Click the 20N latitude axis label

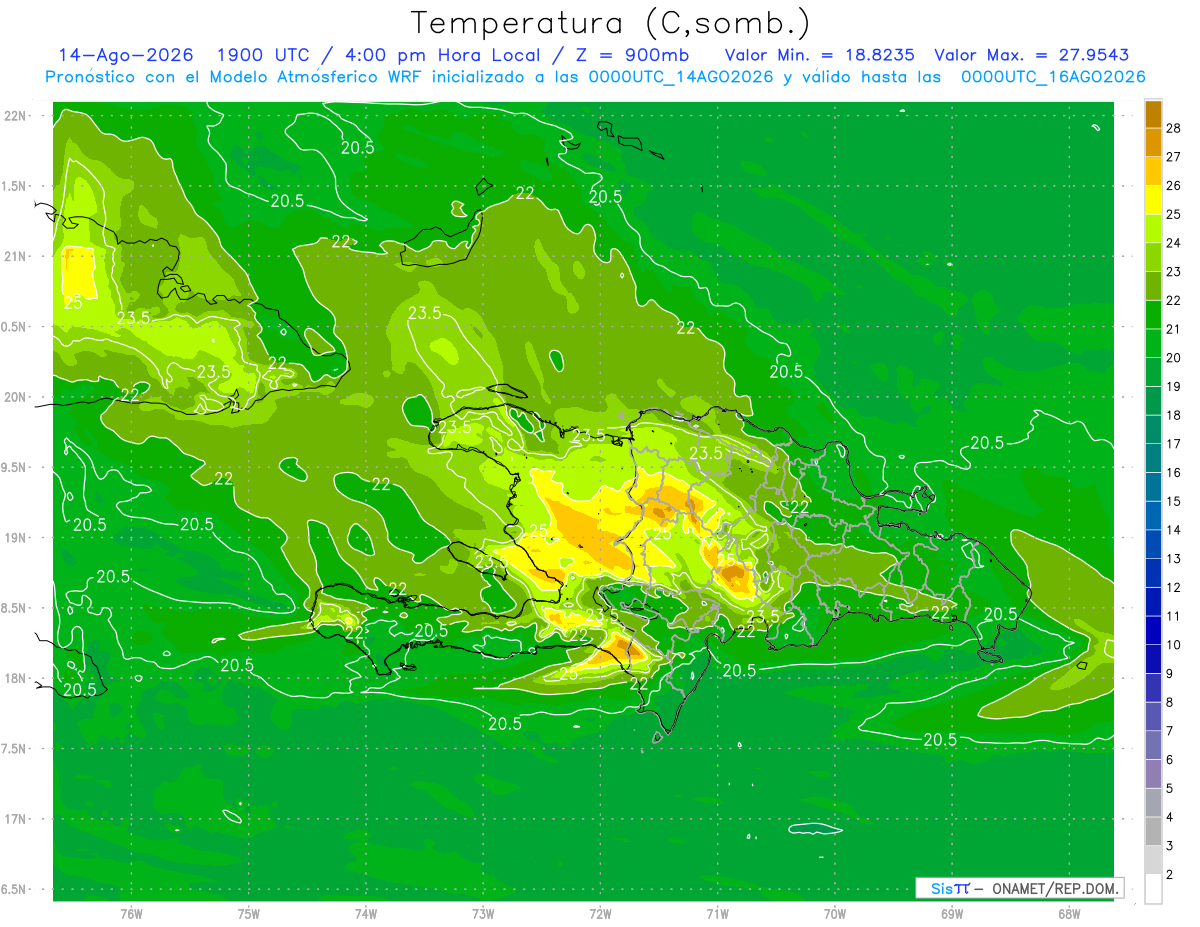coord(15,397)
